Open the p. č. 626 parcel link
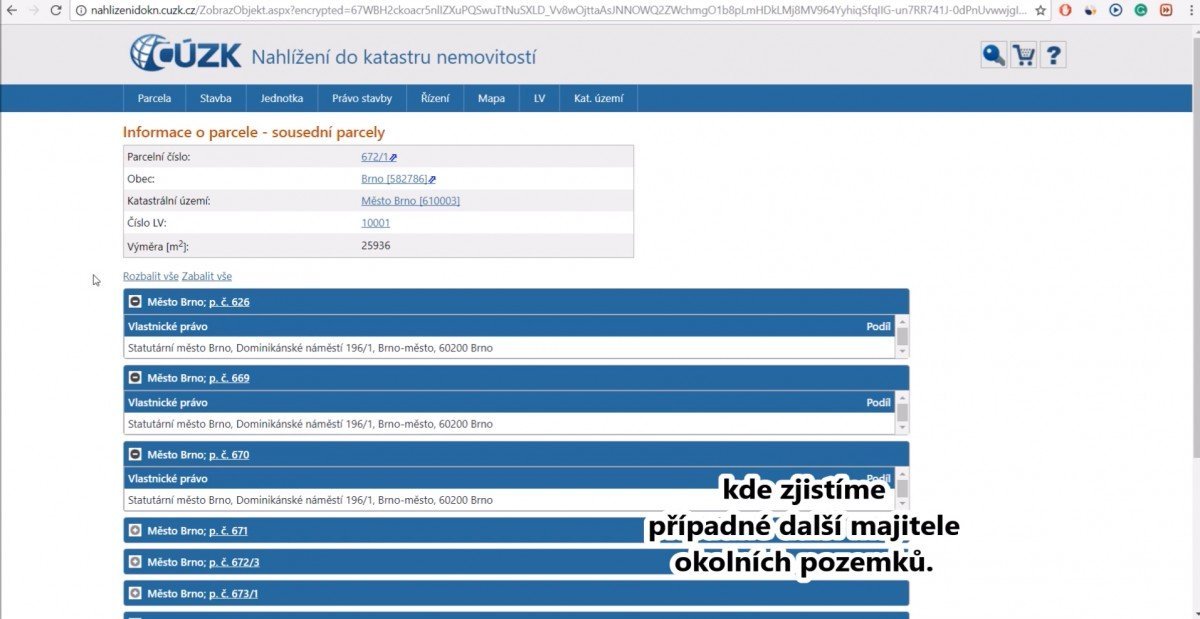This screenshot has height=619, width=1200. point(229,302)
